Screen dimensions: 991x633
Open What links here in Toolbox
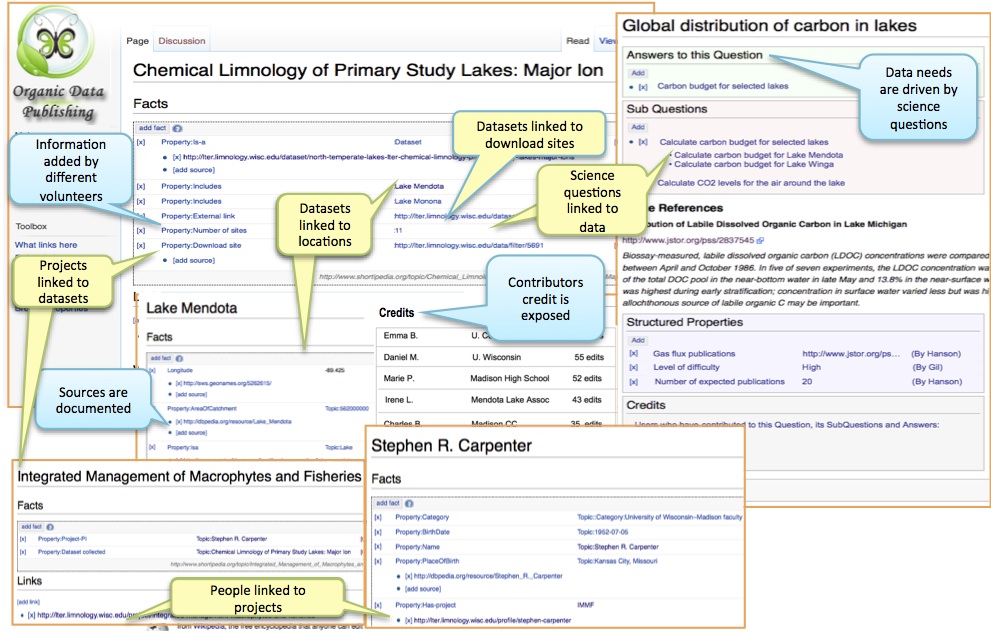(46, 245)
